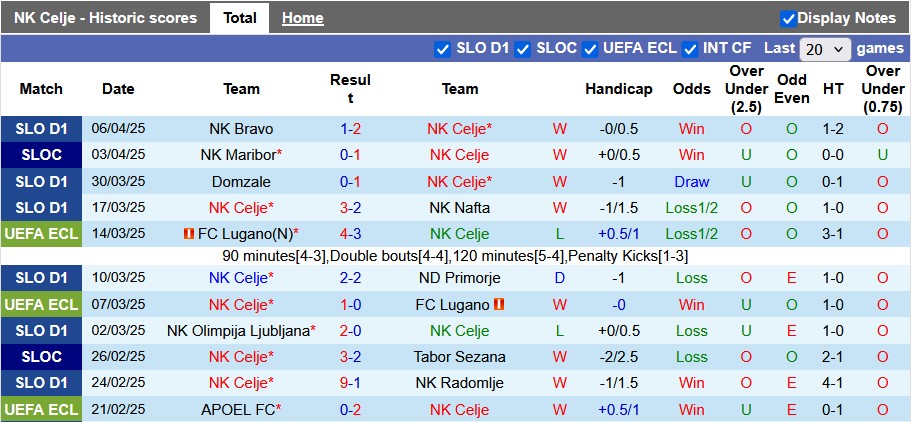Click the 4-3 score against FC Lugano
This screenshot has height=422, width=911.
click(350, 234)
